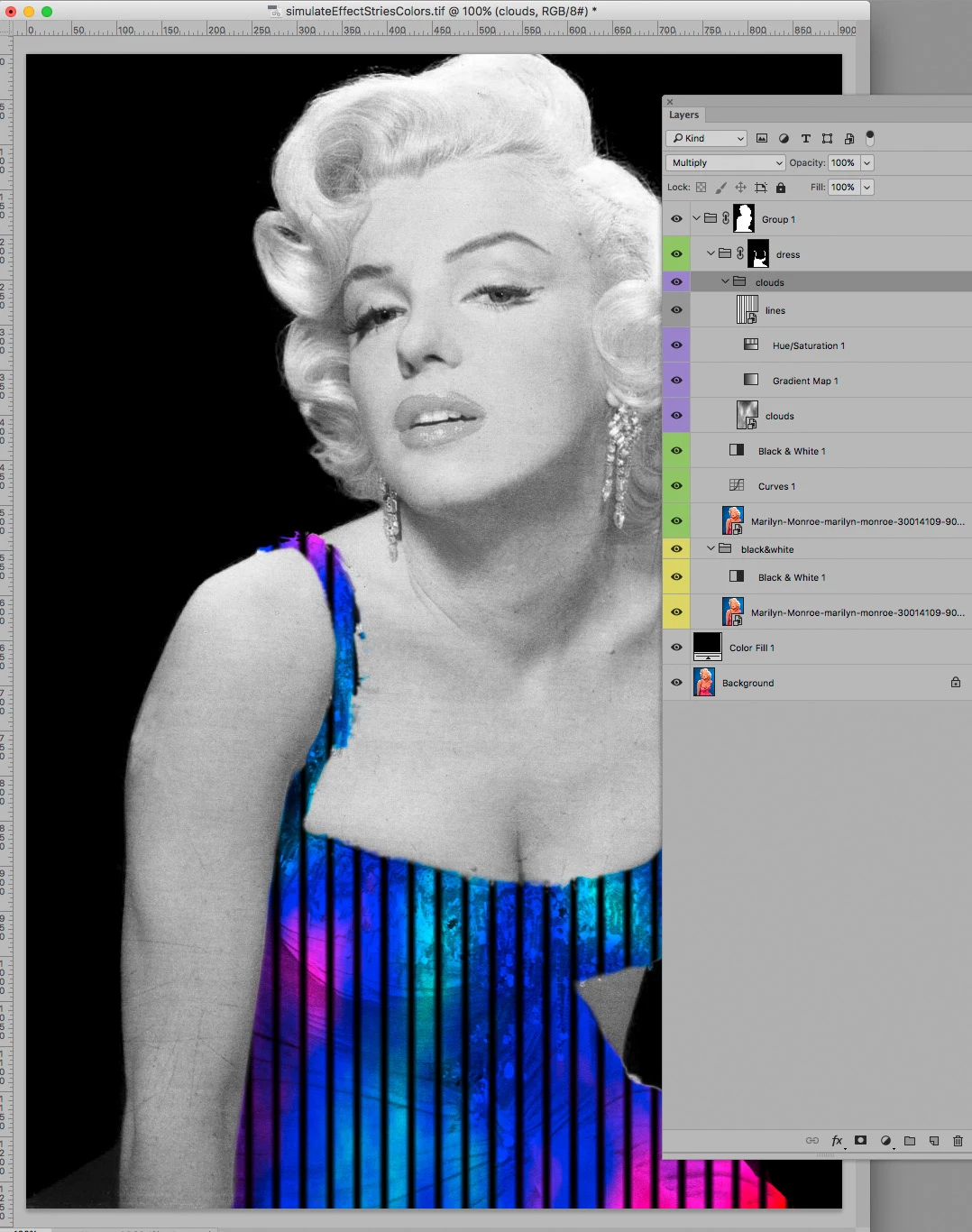Close the Layers panel with the x
This screenshot has height=1232, width=972.
[670, 102]
